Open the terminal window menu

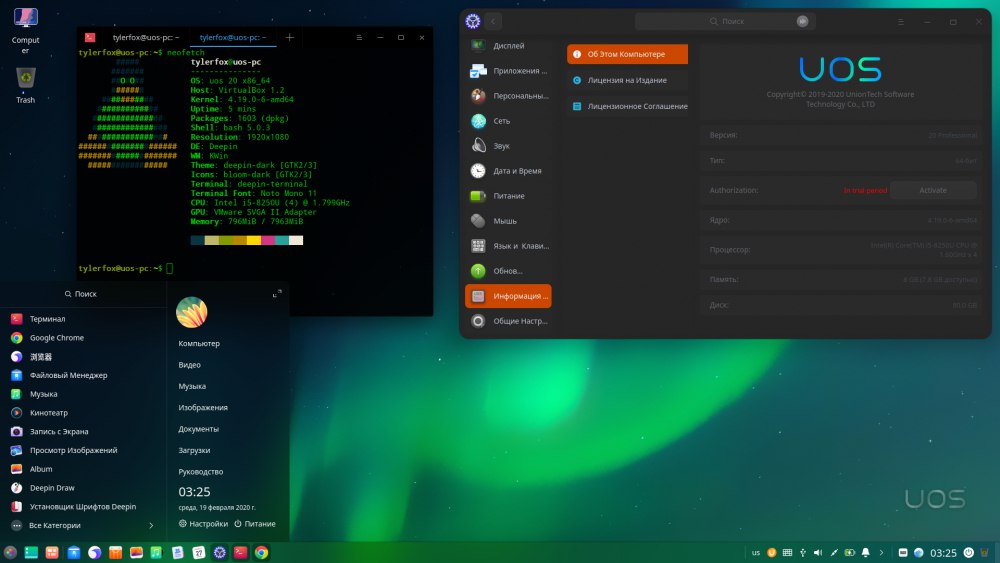[x=359, y=38]
